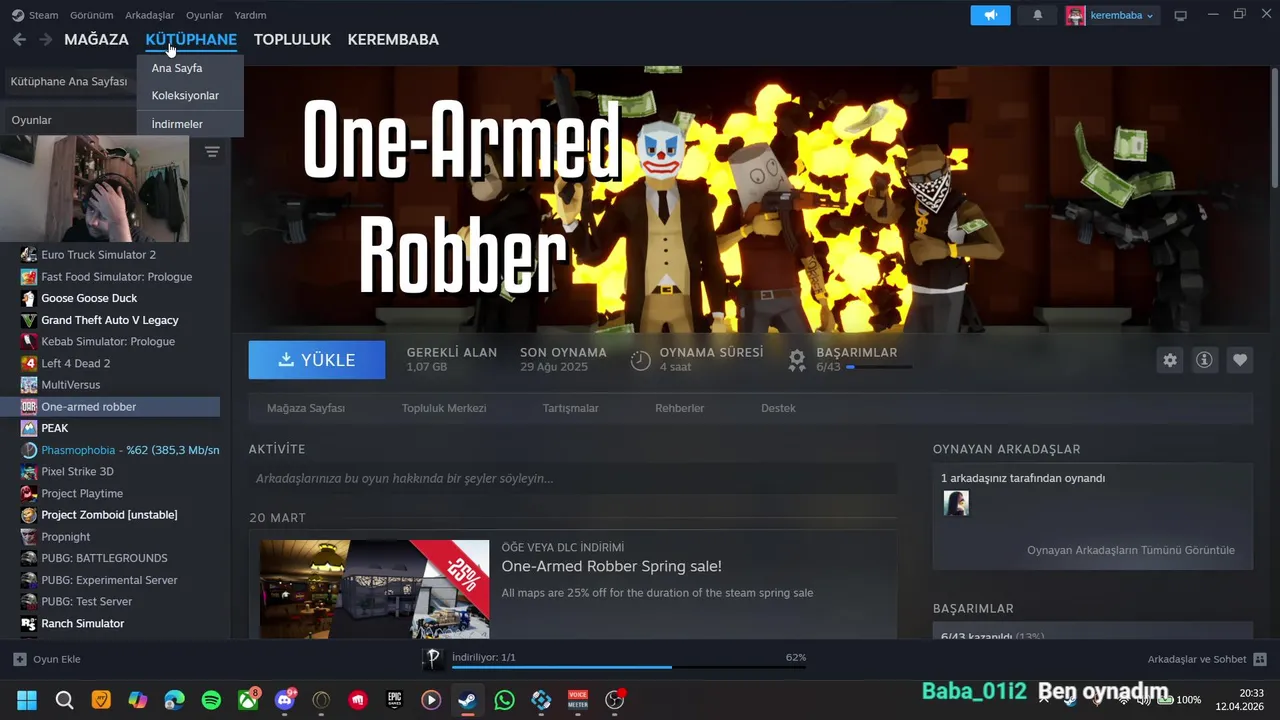Click the Add a Game plus icon
This screenshot has height=720, width=1280.
click(19, 659)
